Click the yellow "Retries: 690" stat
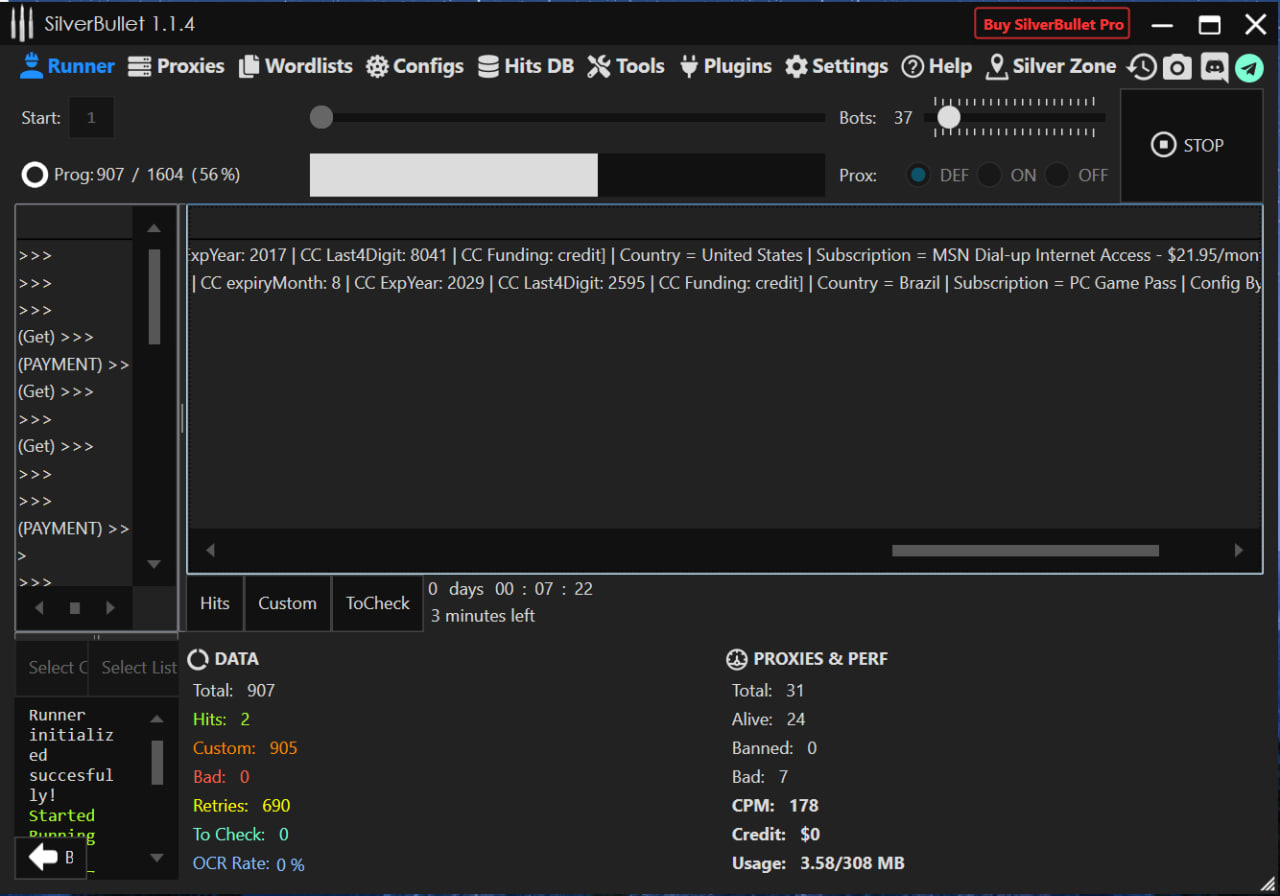This screenshot has height=896, width=1280. pyautogui.click(x=242, y=806)
